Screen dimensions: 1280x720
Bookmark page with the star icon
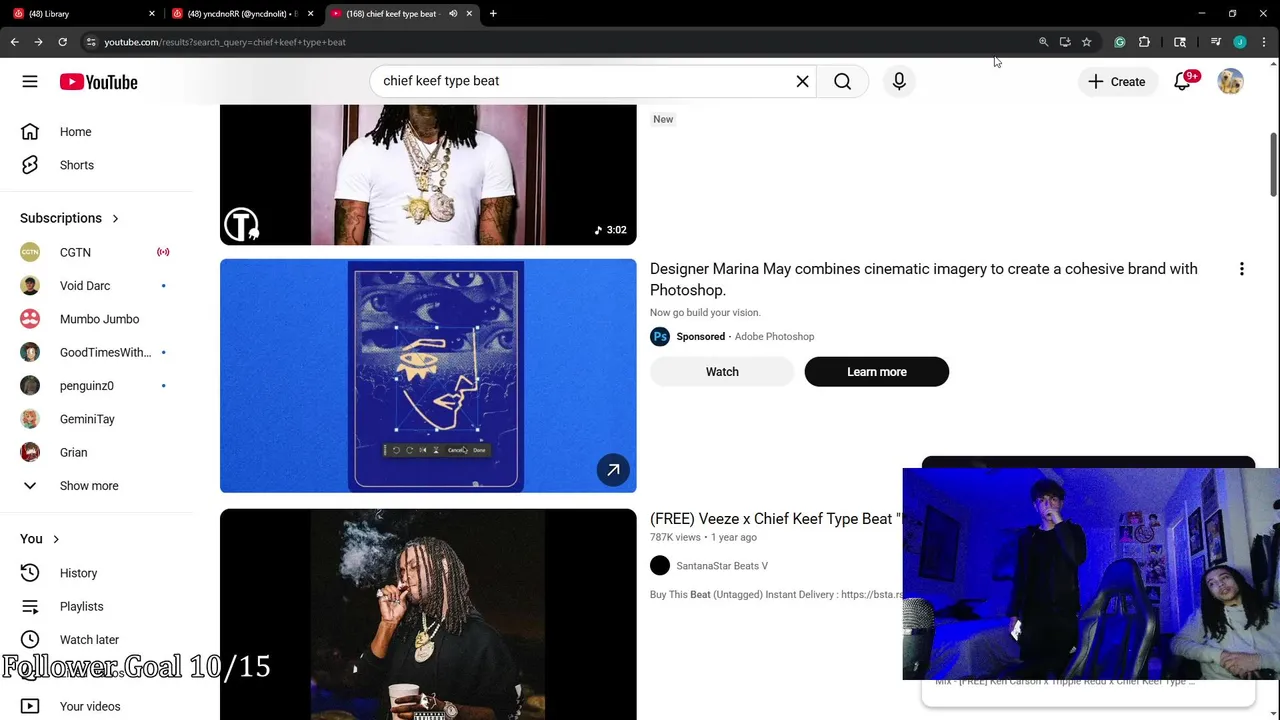click(1087, 42)
